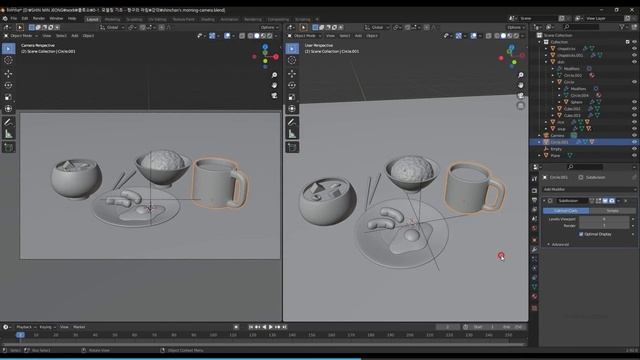Hide Circle.001 object via its eye icon

pos(634,142)
